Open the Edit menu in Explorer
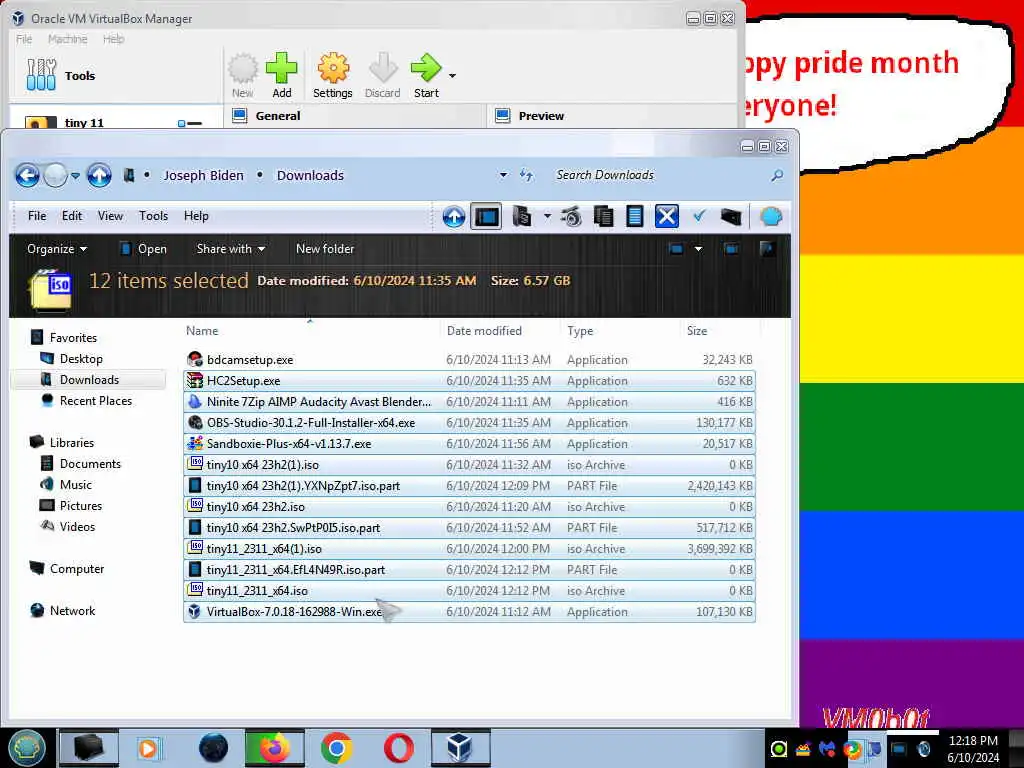Screen dimensions: 1024x768 [72, 216]
